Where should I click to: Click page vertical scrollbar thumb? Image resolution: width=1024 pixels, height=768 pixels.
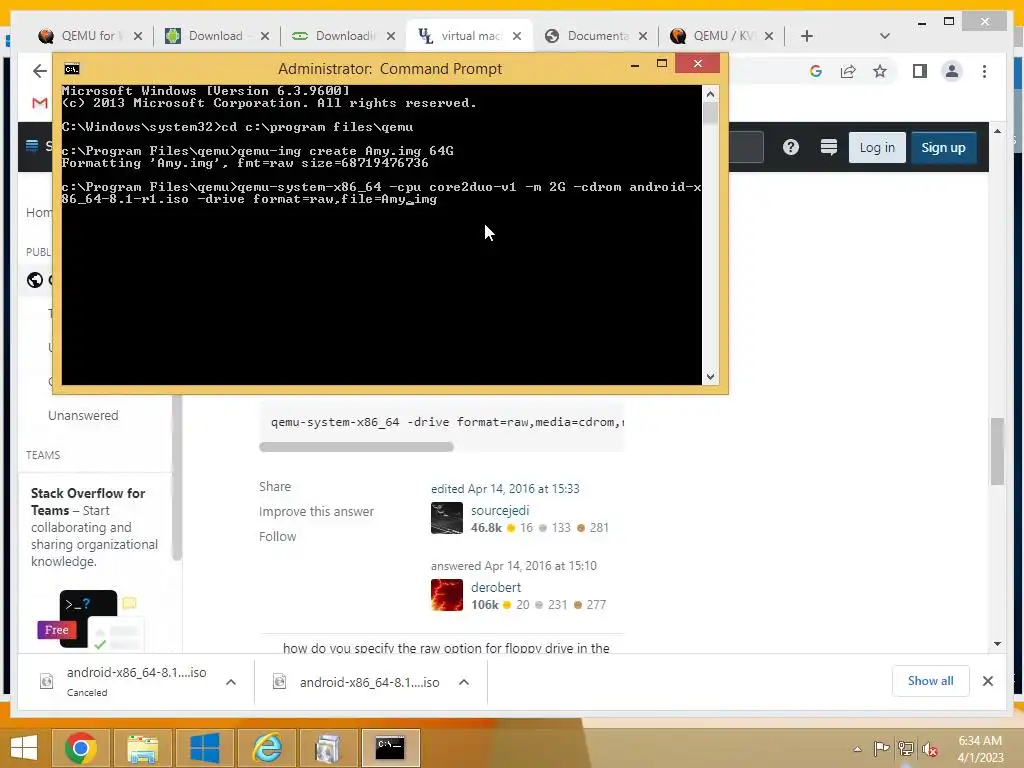pyautogui.click(x=997, y=451)
